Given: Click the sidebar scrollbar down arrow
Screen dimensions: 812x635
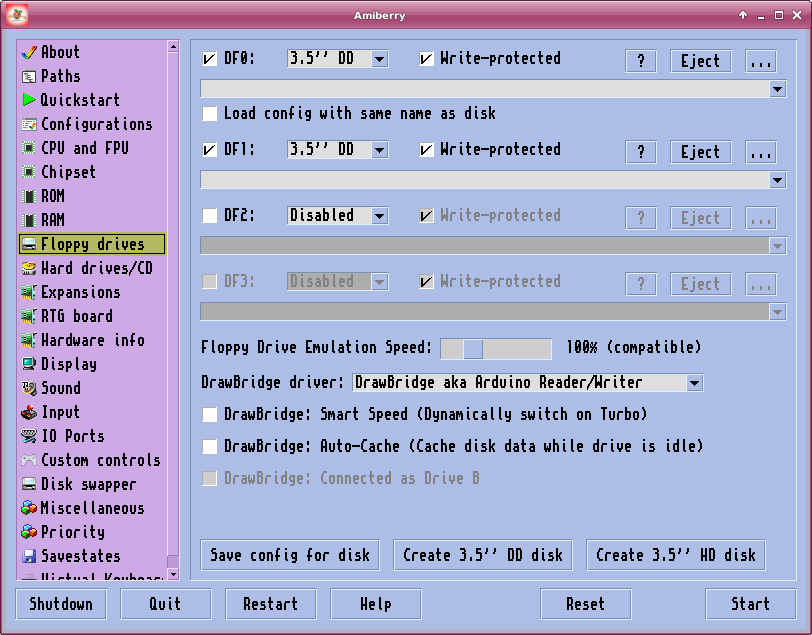Looking at the screenshot, I should click(173, 574).
